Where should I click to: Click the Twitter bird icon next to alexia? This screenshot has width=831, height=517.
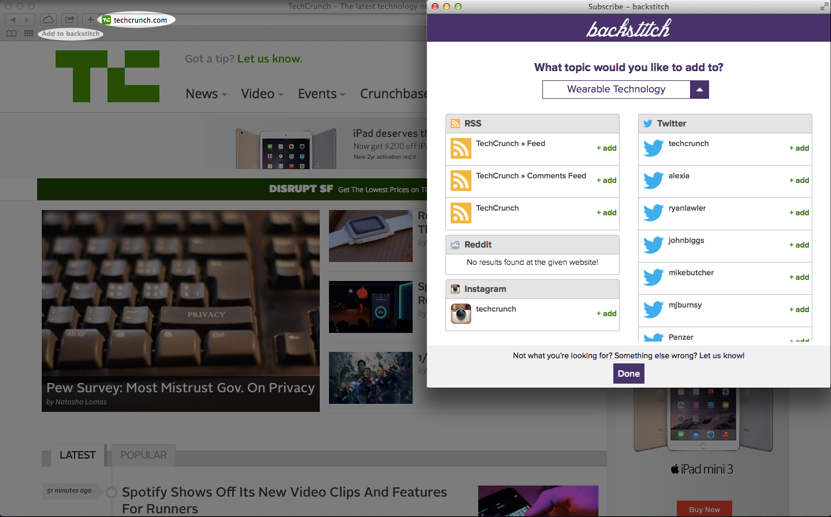[x=653, y=180]
